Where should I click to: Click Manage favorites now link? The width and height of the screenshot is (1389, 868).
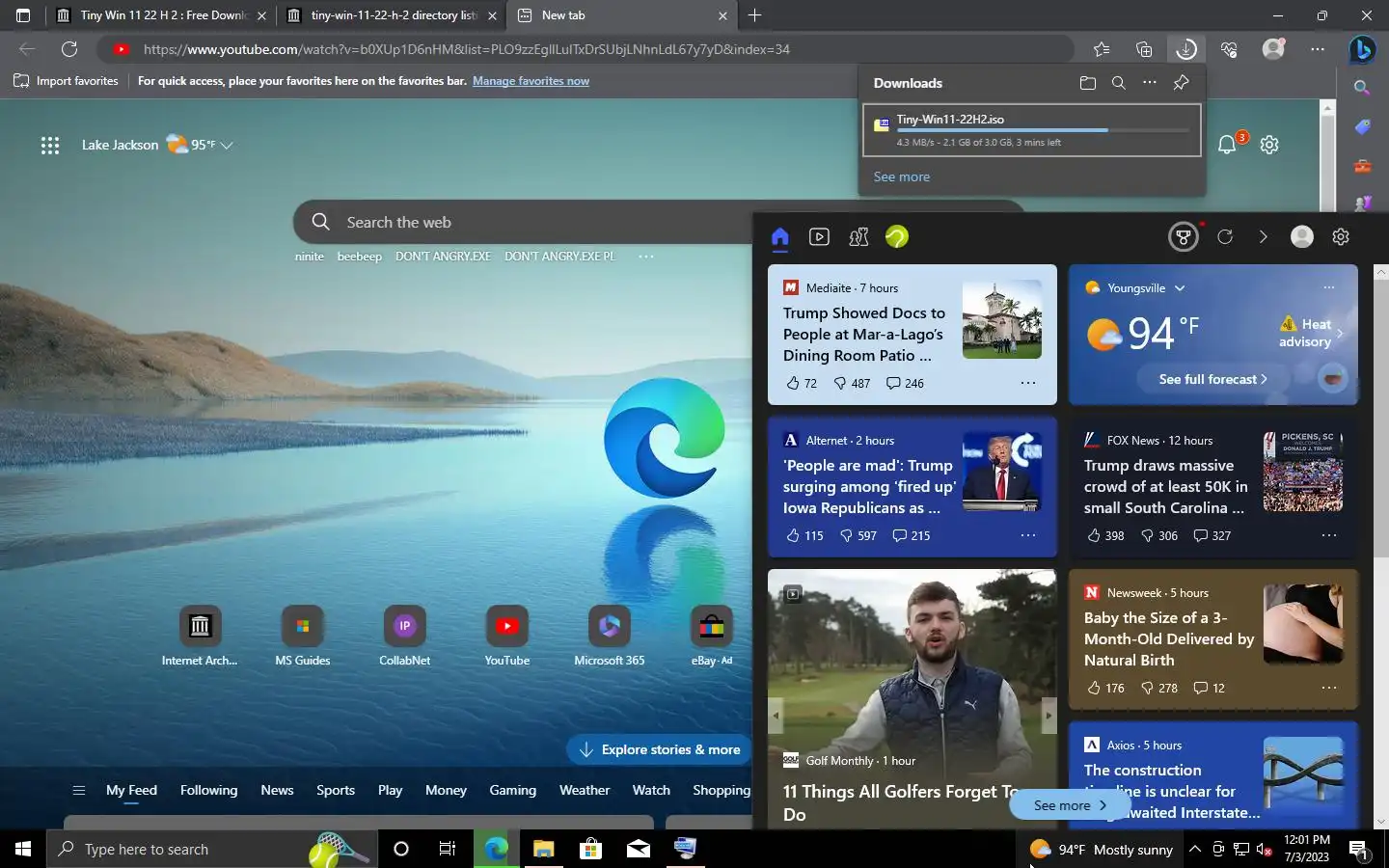pos(531,81)
